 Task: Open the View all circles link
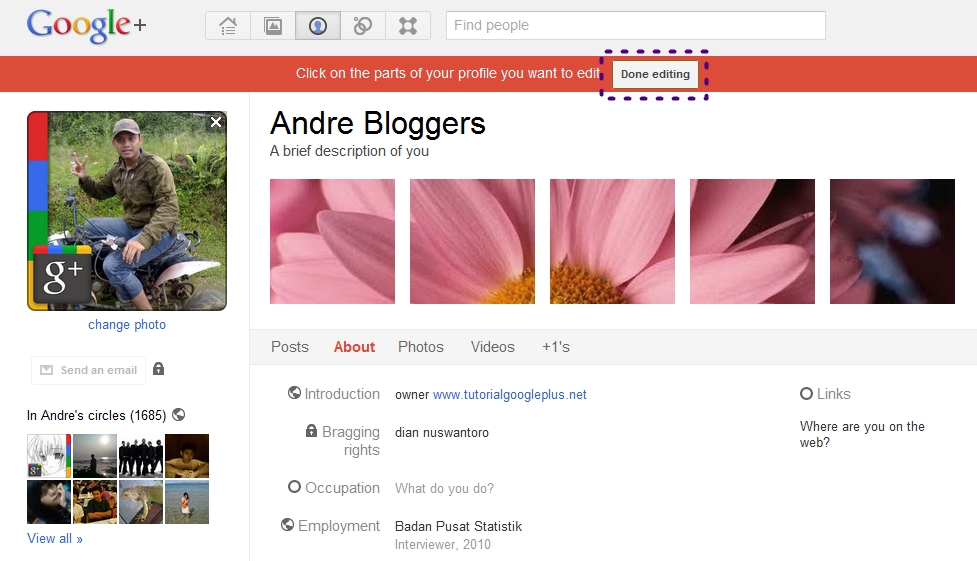[55, 539]
